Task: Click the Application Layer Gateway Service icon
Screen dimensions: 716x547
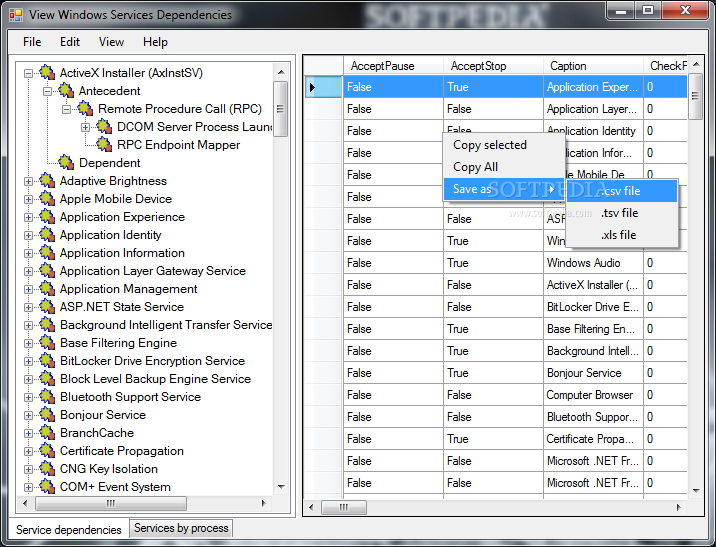Action: pyautogui.click(x=47, y=271)
